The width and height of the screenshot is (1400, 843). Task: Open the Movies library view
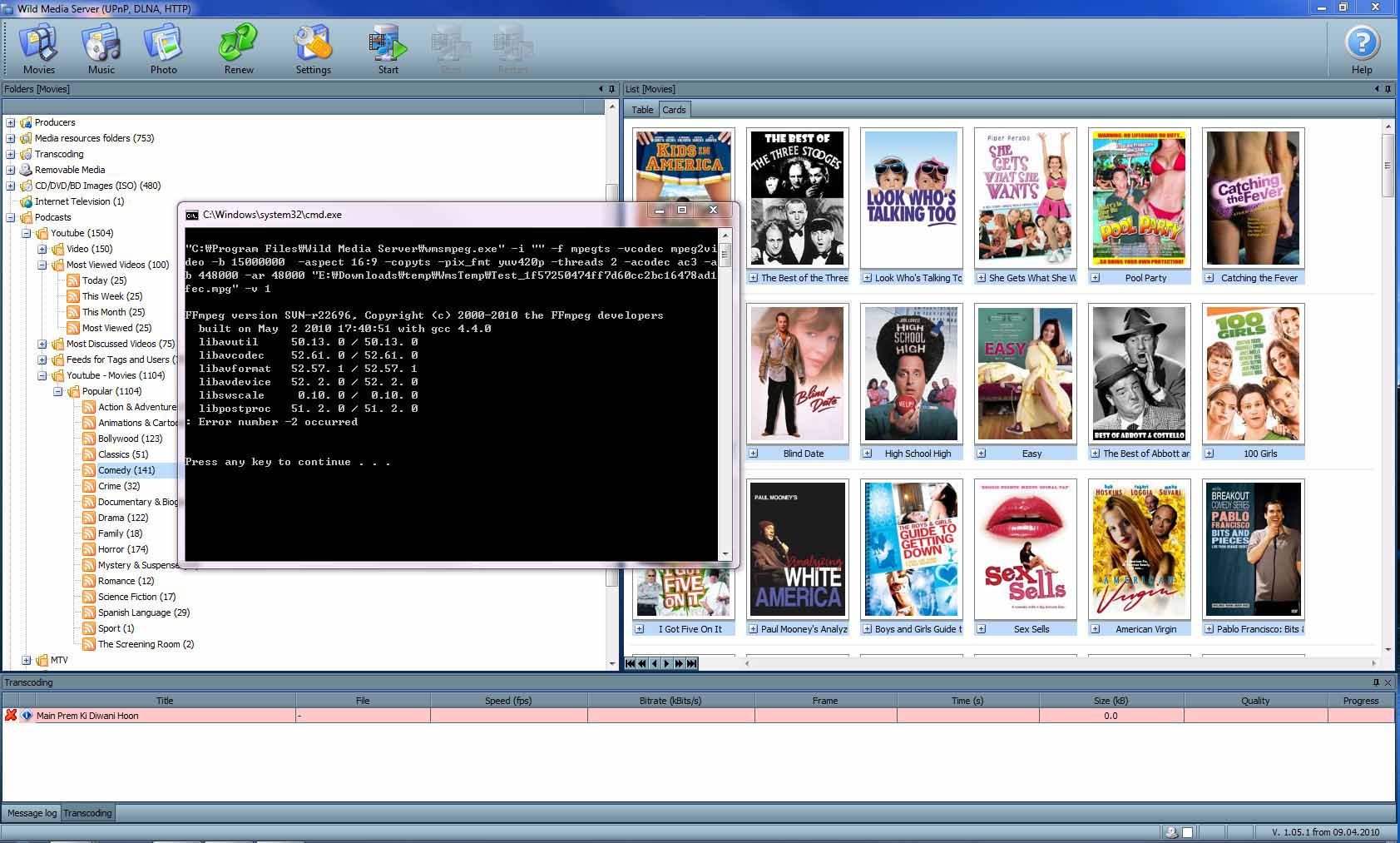[38, 46]
